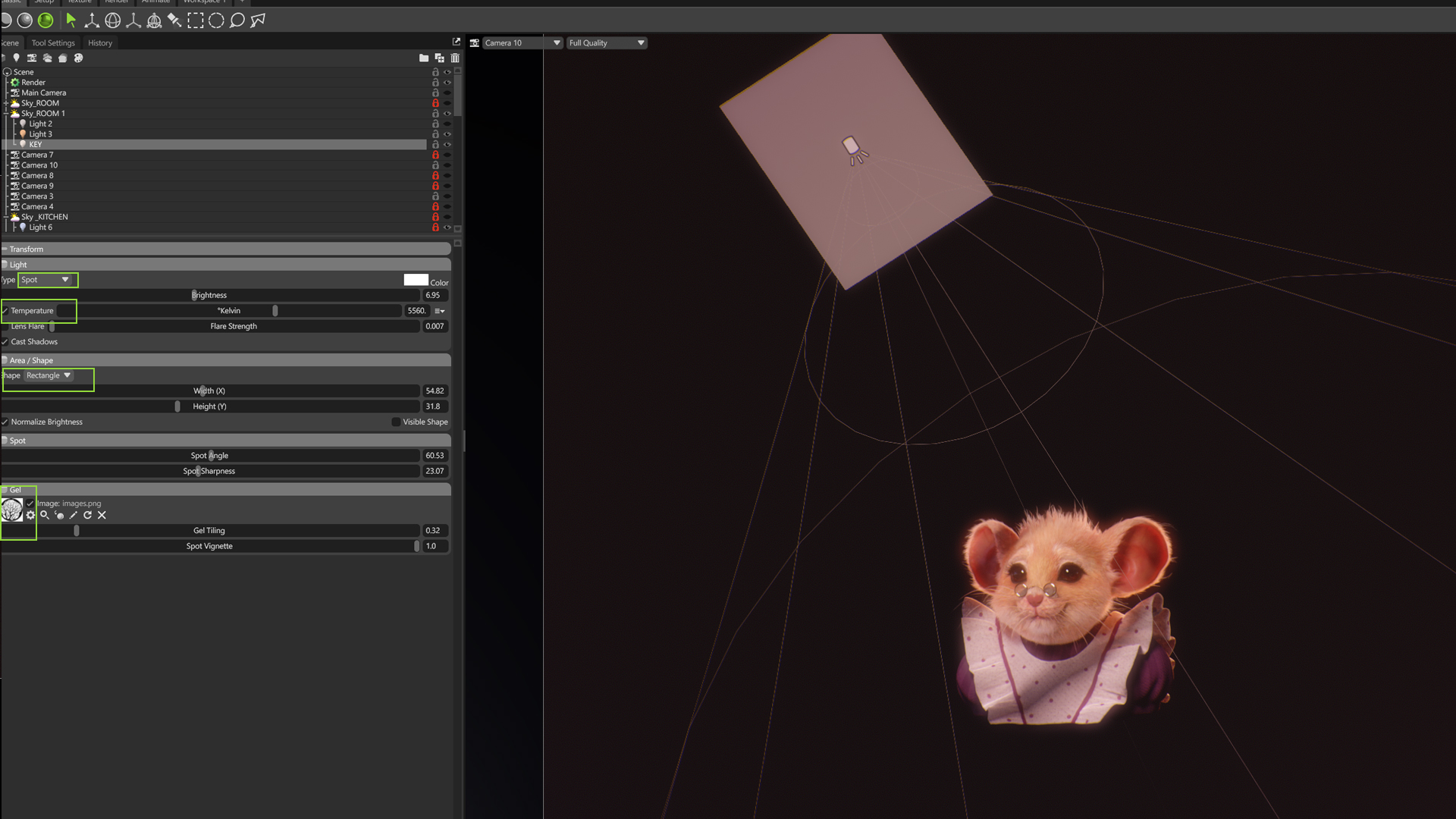Open the light Type dropdown showing Spot
The height and width of the screenshot is (819, 1456).
(x=45, y=280)
